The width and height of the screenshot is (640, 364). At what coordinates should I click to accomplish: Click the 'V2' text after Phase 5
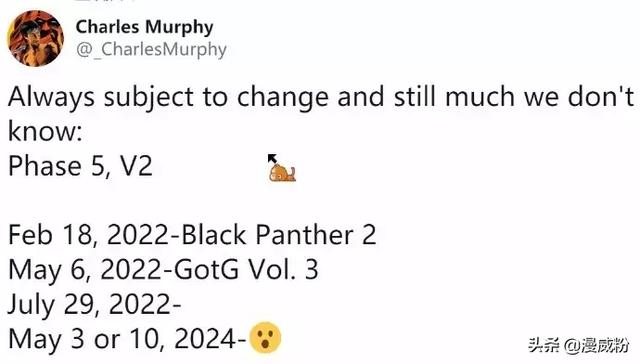[x=136, y=166]
